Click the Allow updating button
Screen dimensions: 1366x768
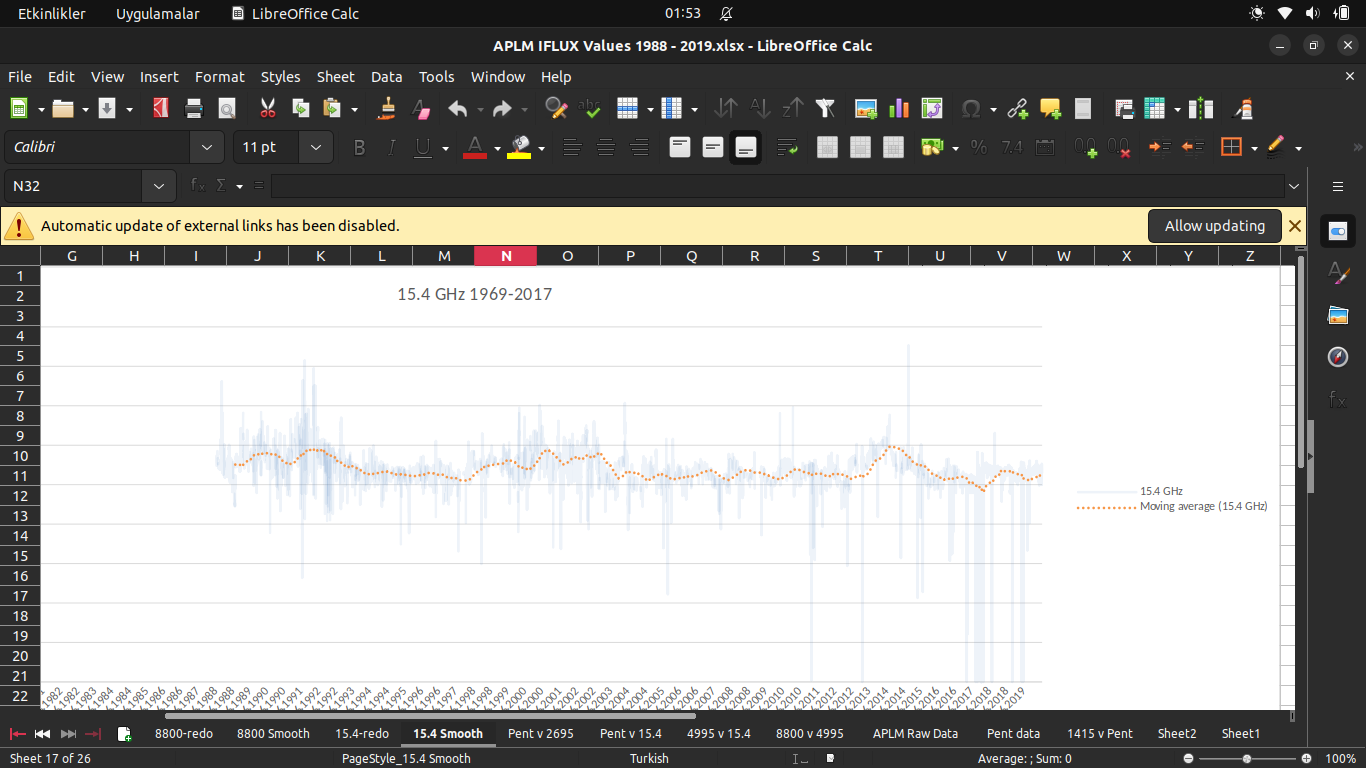(1214, 226)
